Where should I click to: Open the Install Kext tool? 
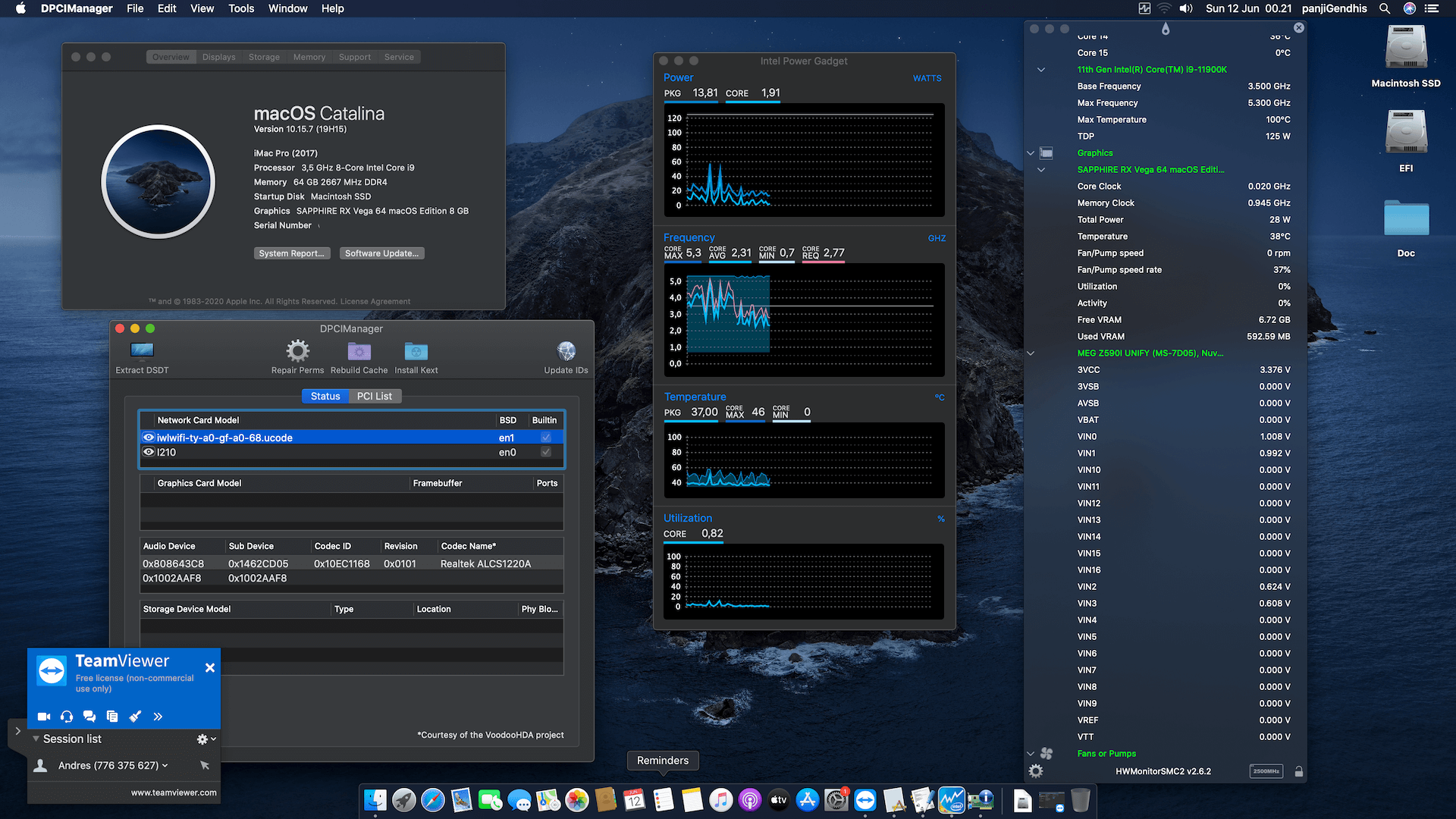tap(416, 351)
